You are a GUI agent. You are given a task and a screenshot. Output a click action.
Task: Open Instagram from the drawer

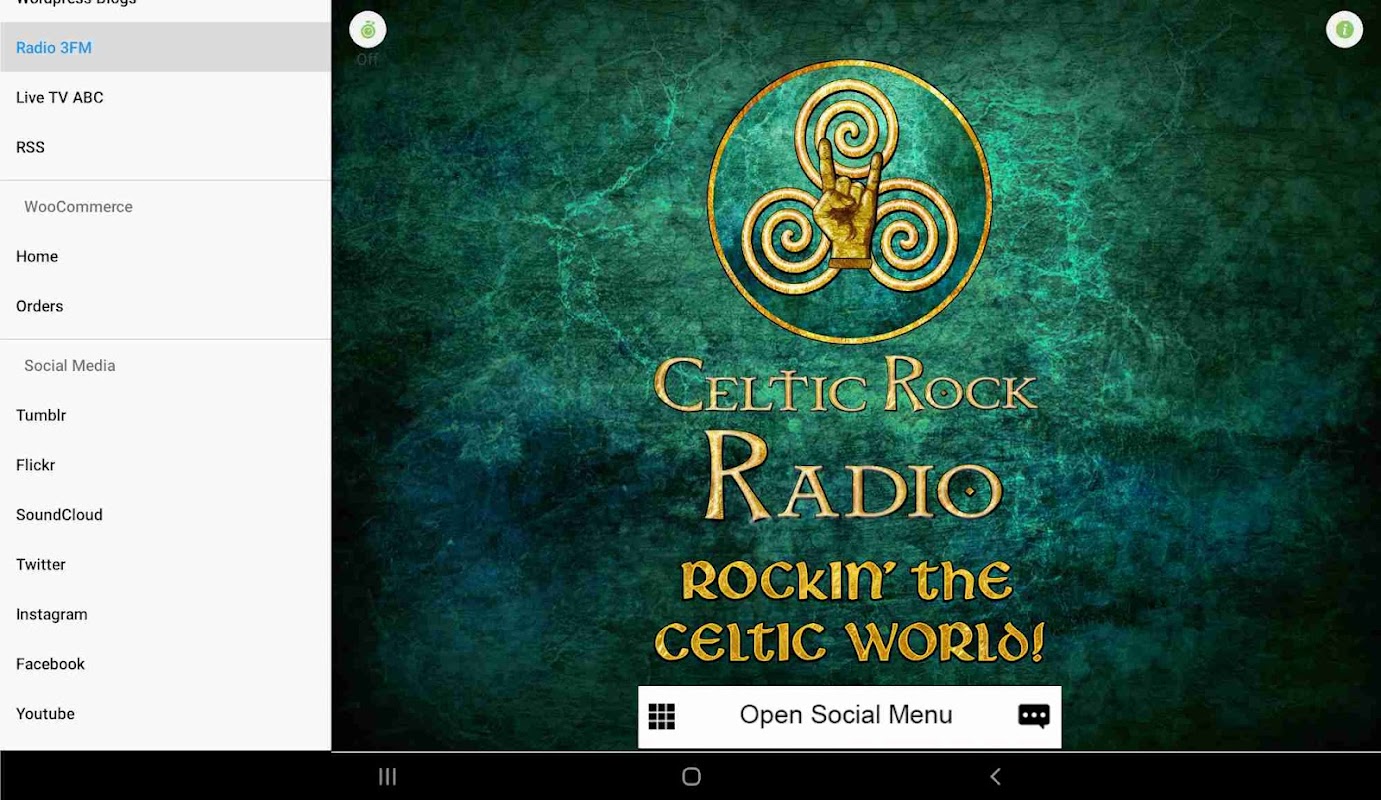click(165, 614)
